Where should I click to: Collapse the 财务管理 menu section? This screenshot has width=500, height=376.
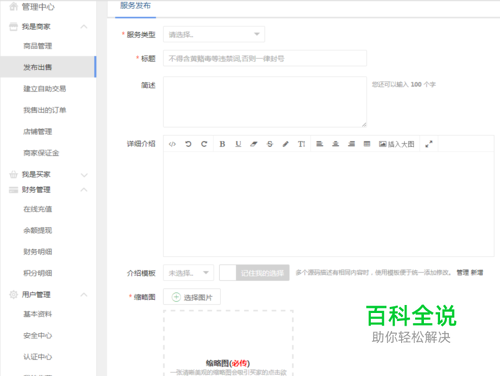(x=84, y=190)
